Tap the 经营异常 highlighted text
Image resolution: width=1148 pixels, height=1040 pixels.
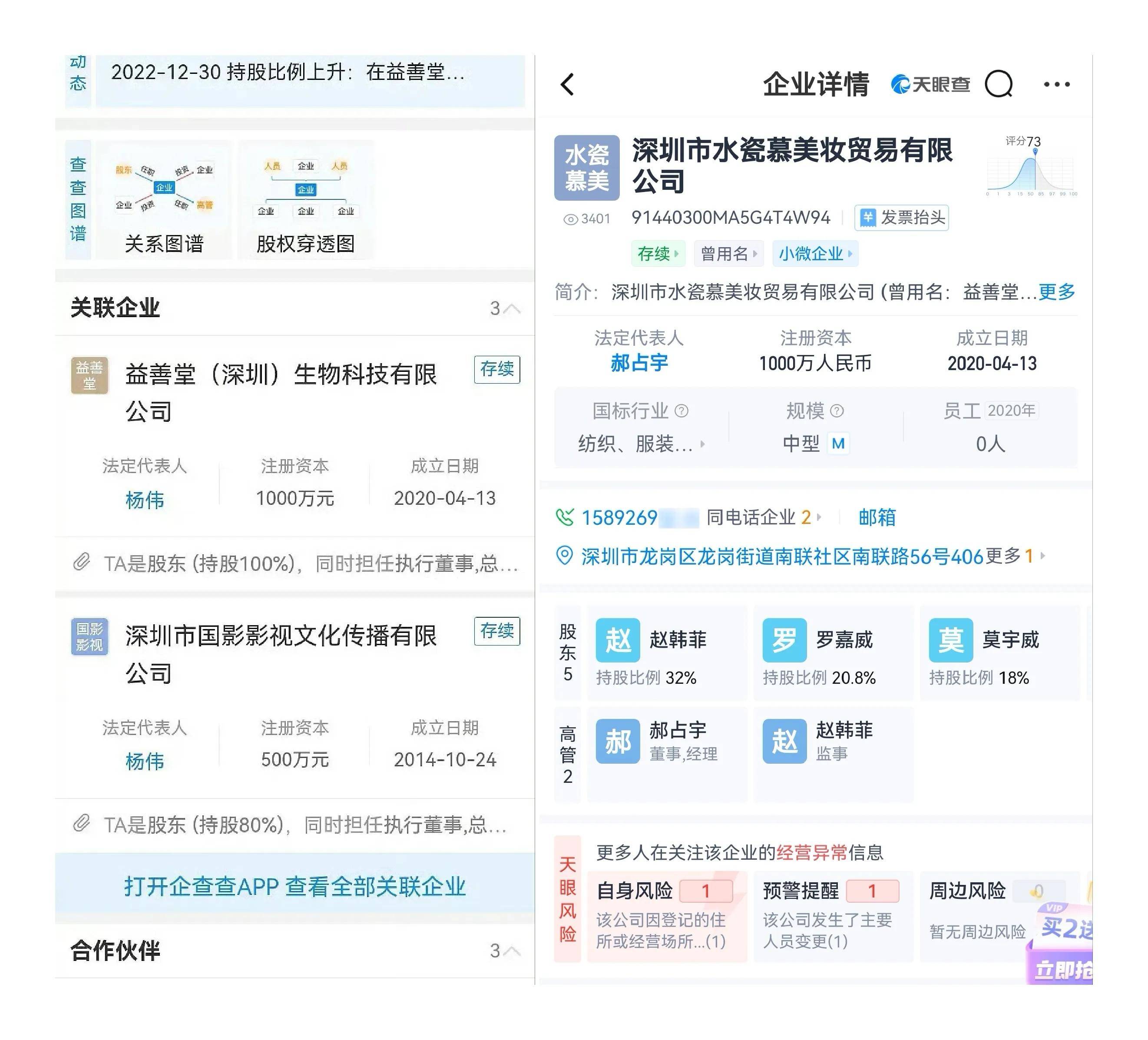tap(811, 853)
